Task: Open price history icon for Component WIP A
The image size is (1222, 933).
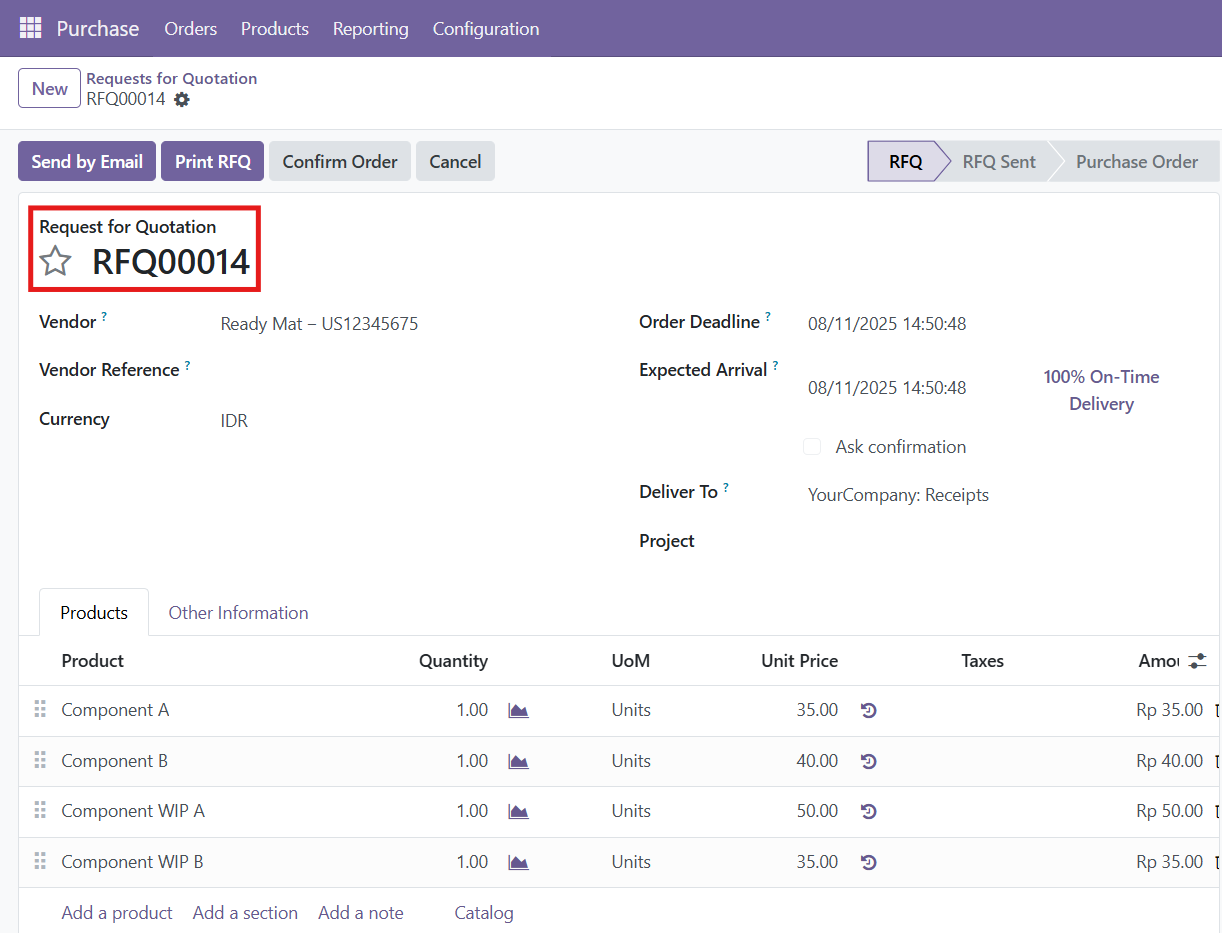Action: (x=868, y=810)
